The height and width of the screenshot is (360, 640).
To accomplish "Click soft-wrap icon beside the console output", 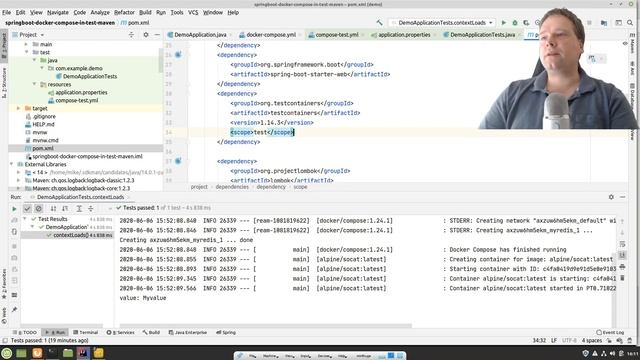I will point(622,244).
